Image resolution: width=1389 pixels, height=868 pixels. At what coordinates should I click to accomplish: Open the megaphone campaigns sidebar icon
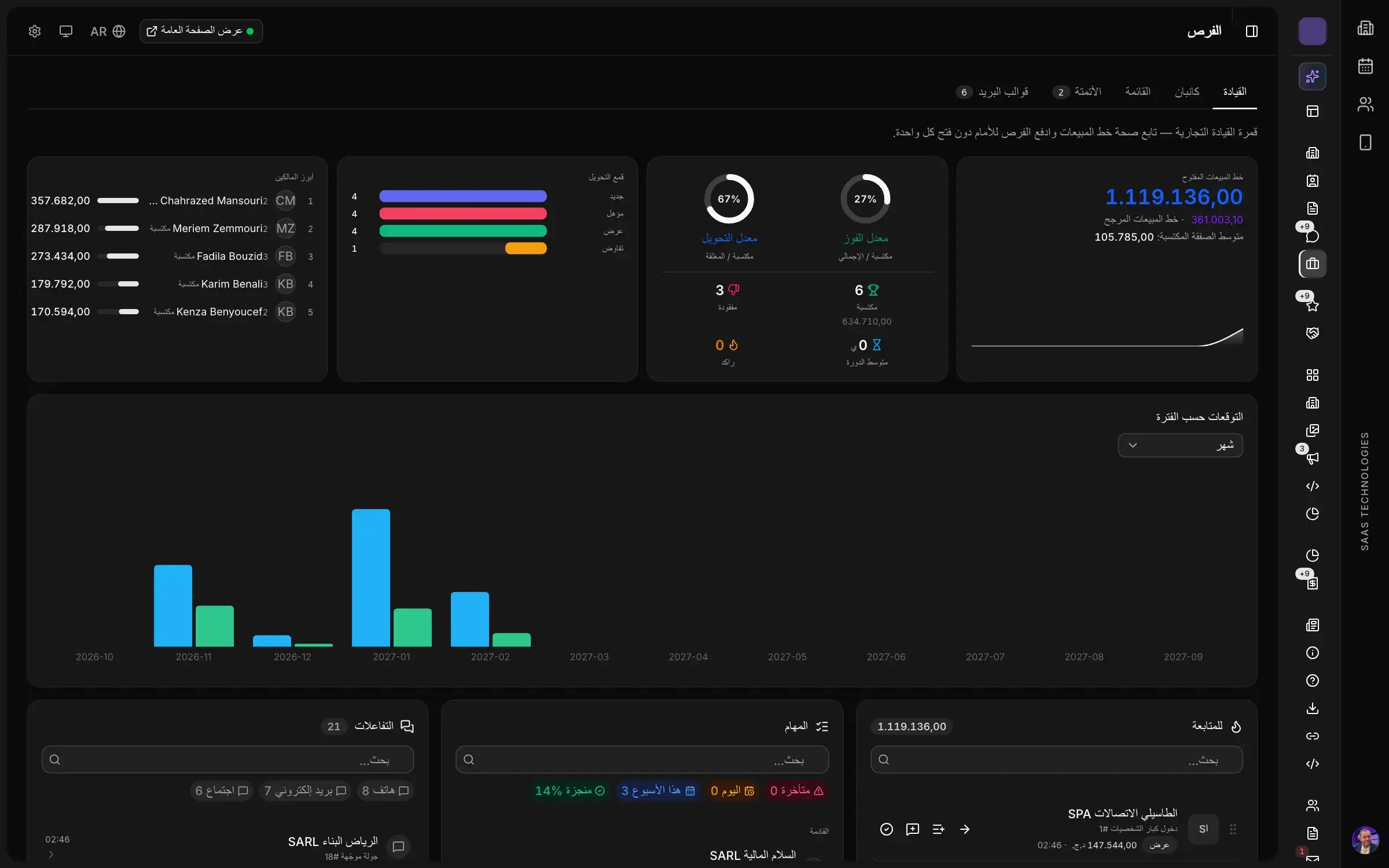[1312, 458]
